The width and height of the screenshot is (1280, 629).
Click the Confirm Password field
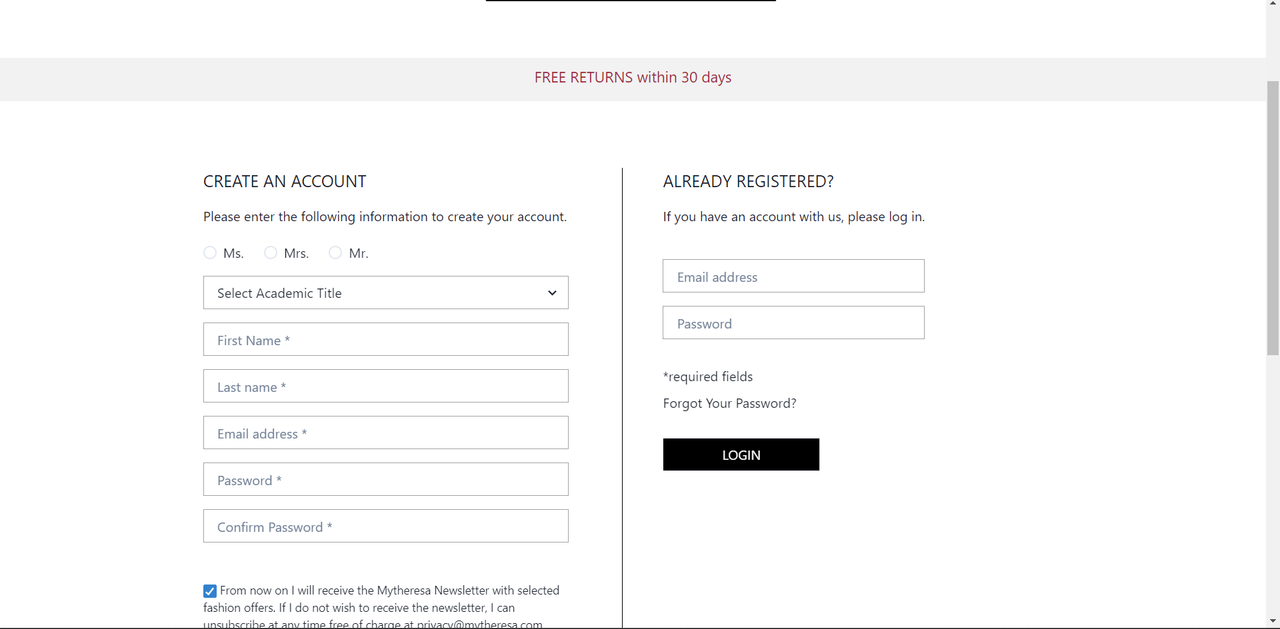pos(385,527)
